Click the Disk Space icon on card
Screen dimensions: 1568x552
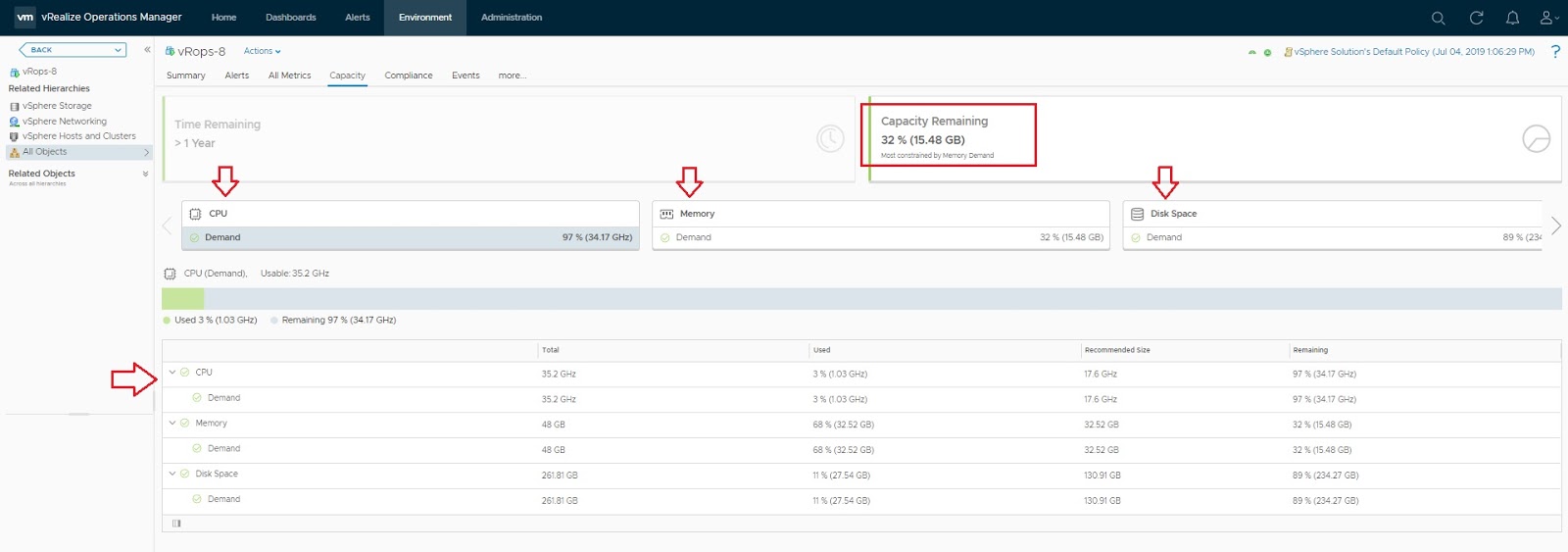pyautogui.click(x=1137, y=214)
